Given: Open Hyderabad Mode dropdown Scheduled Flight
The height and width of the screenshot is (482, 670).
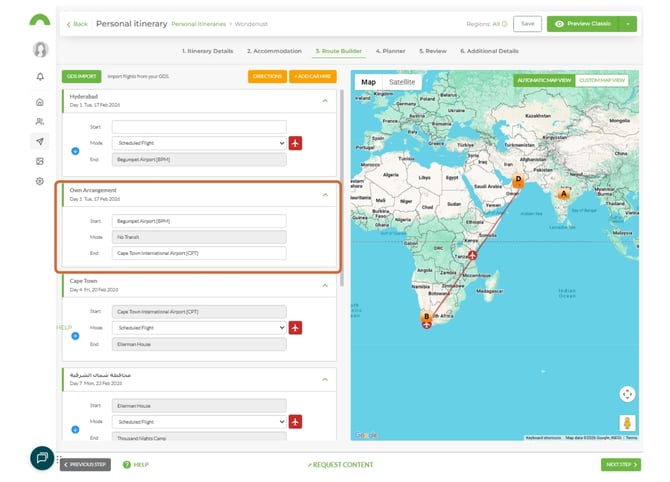Looking at the screenshot, I should [x=199, y=143].
